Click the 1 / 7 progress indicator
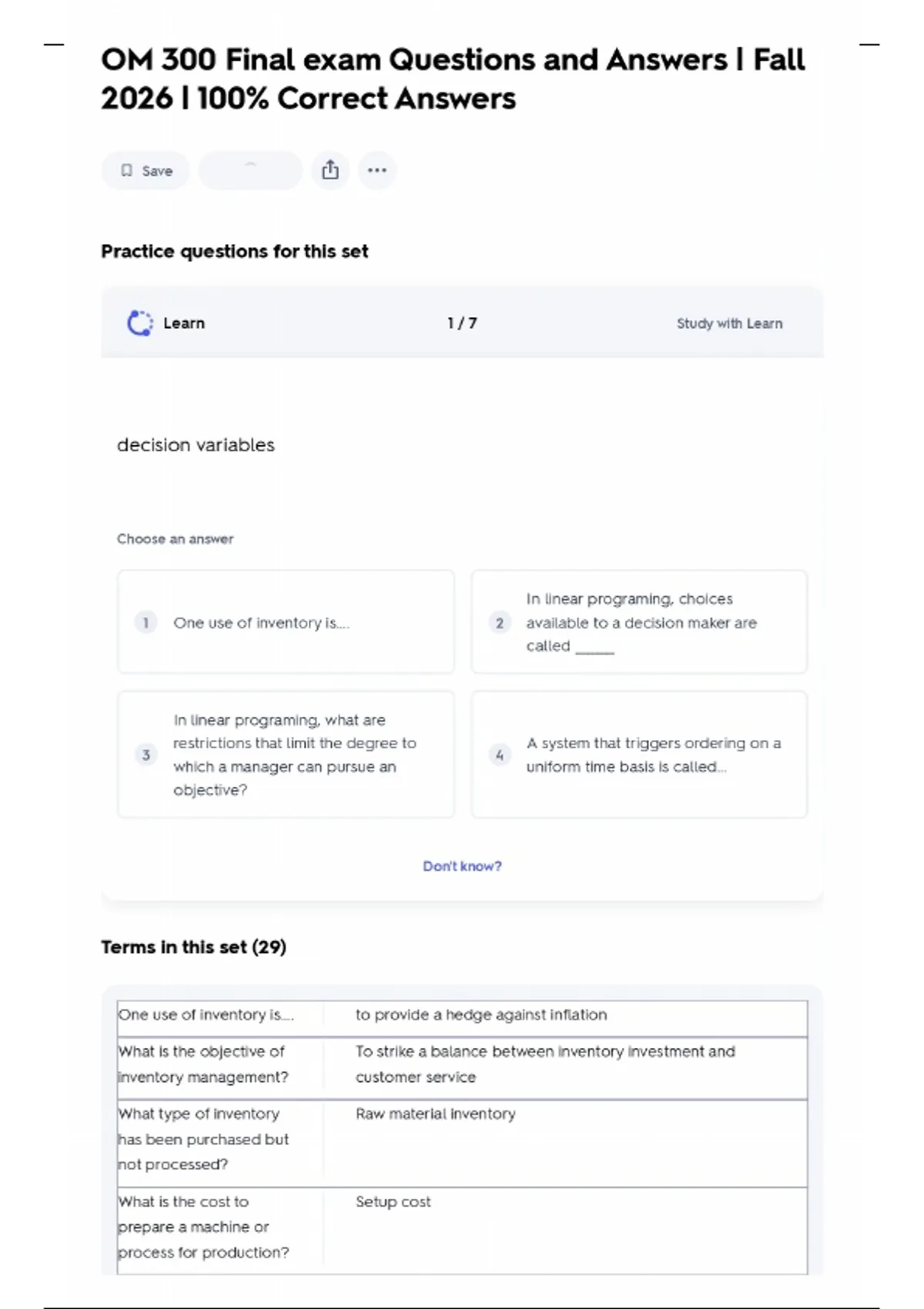Screen dimensions: 924x1309 462,323
